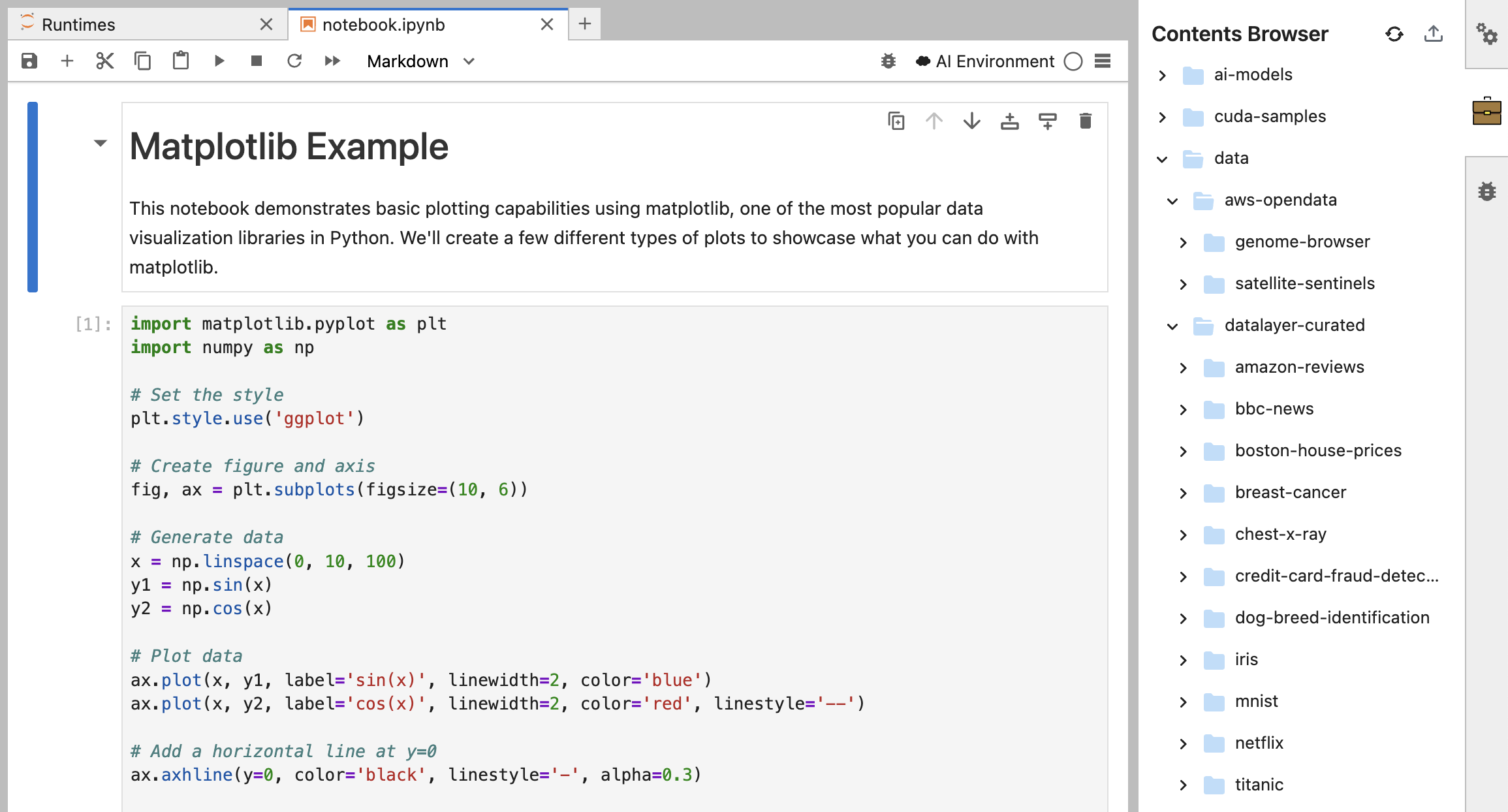Image resolution: width=1508 pixels, height=812 pixels.
Task: Duplicate the Matplotlib Example cell
Action: (x=896, y=121)
